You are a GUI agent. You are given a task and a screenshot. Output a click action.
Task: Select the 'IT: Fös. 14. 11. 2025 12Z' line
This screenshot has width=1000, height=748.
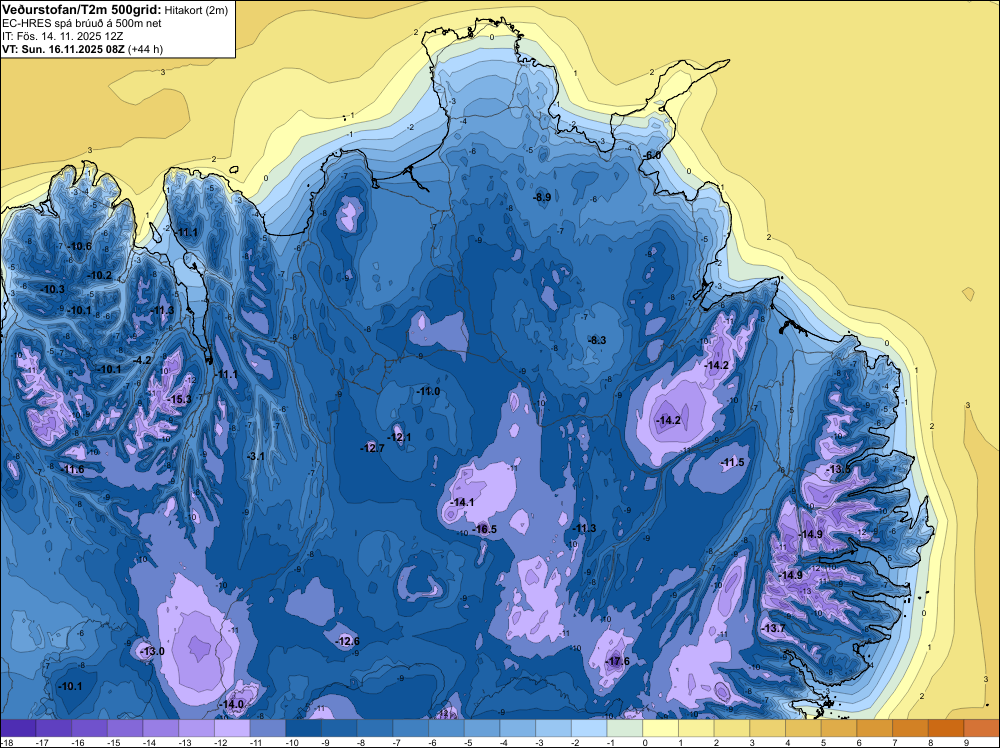coord(62,36)
